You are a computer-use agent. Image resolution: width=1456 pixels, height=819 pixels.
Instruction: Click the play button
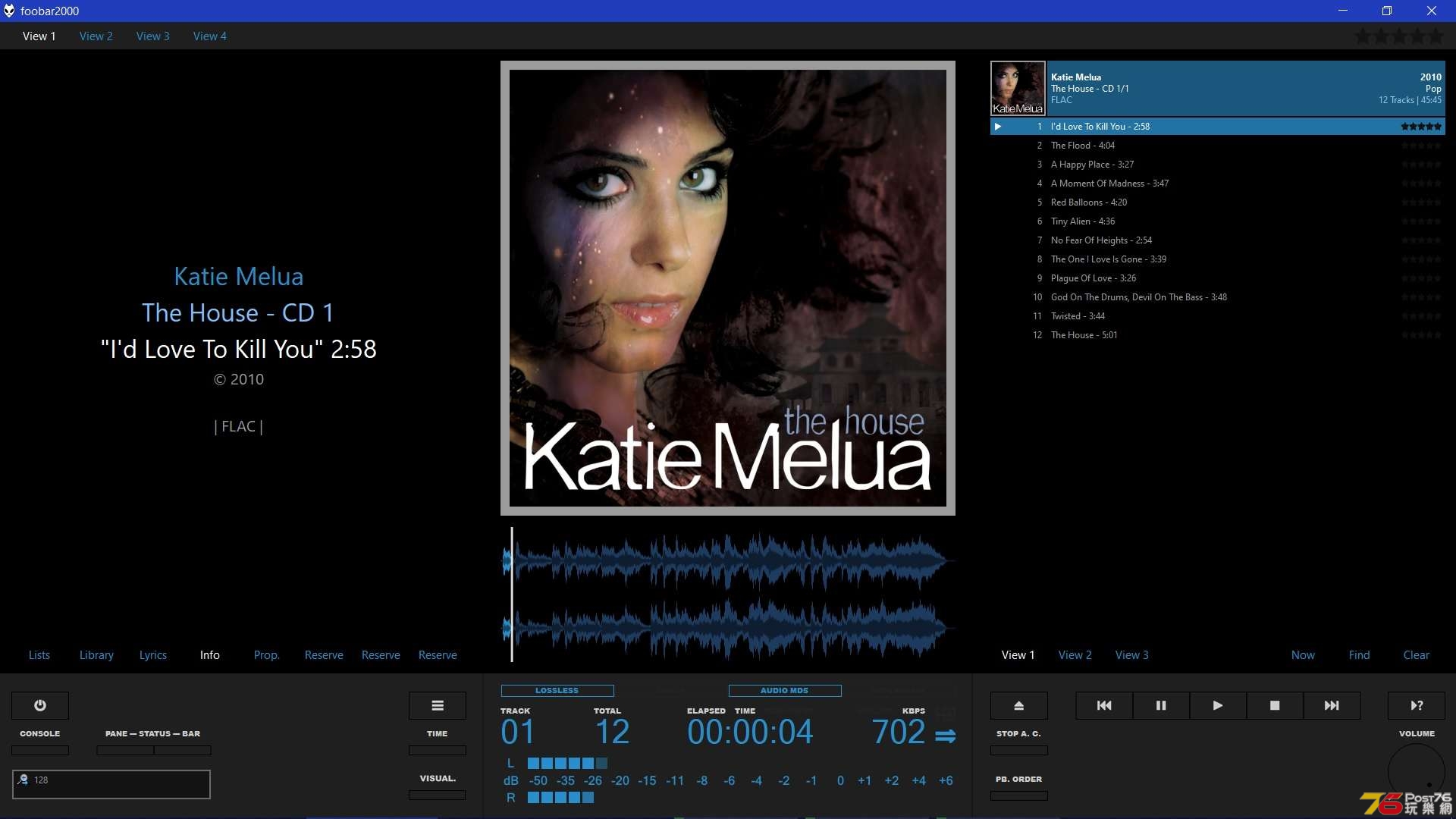pyautogui.click(x=1218, y=705)
